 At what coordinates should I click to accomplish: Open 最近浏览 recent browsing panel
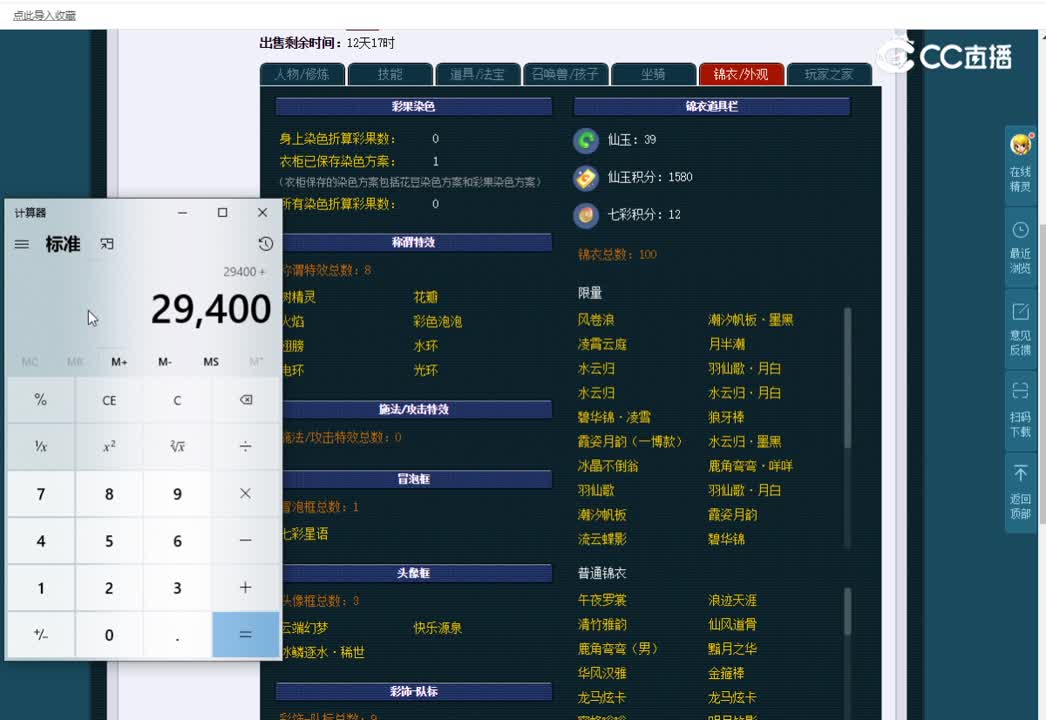pyautogui.click(x=1020, y=240)
